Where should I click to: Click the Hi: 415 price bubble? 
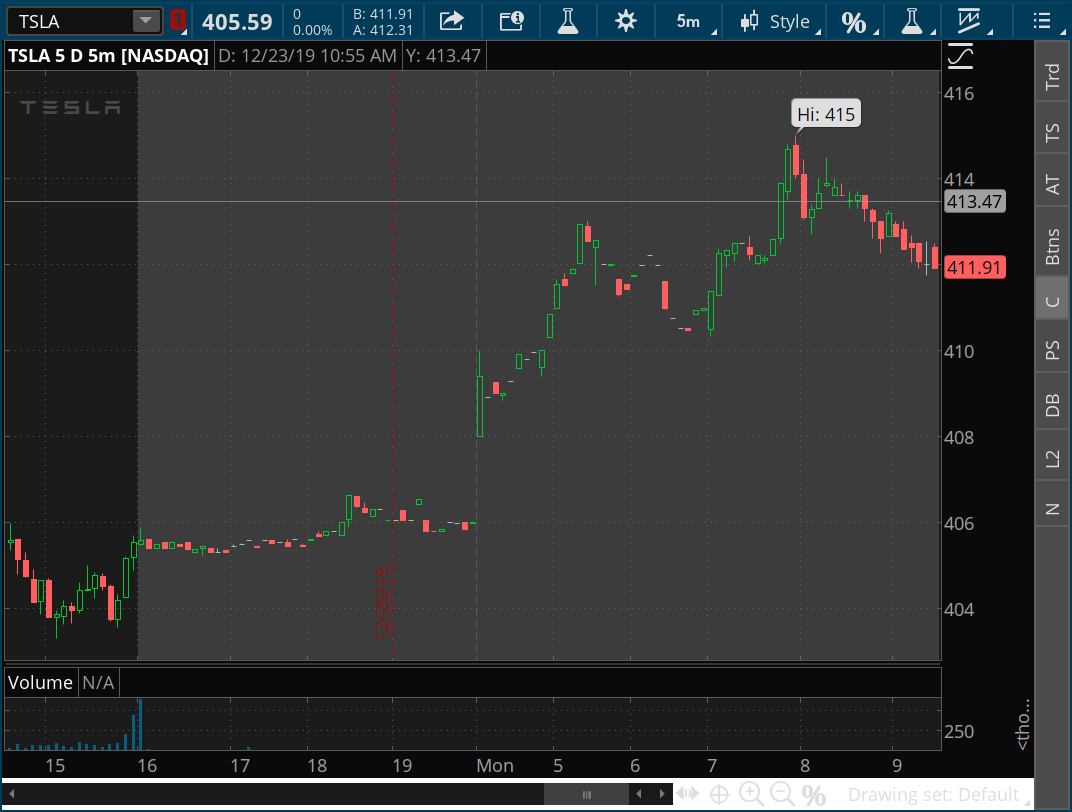[826, 114]
